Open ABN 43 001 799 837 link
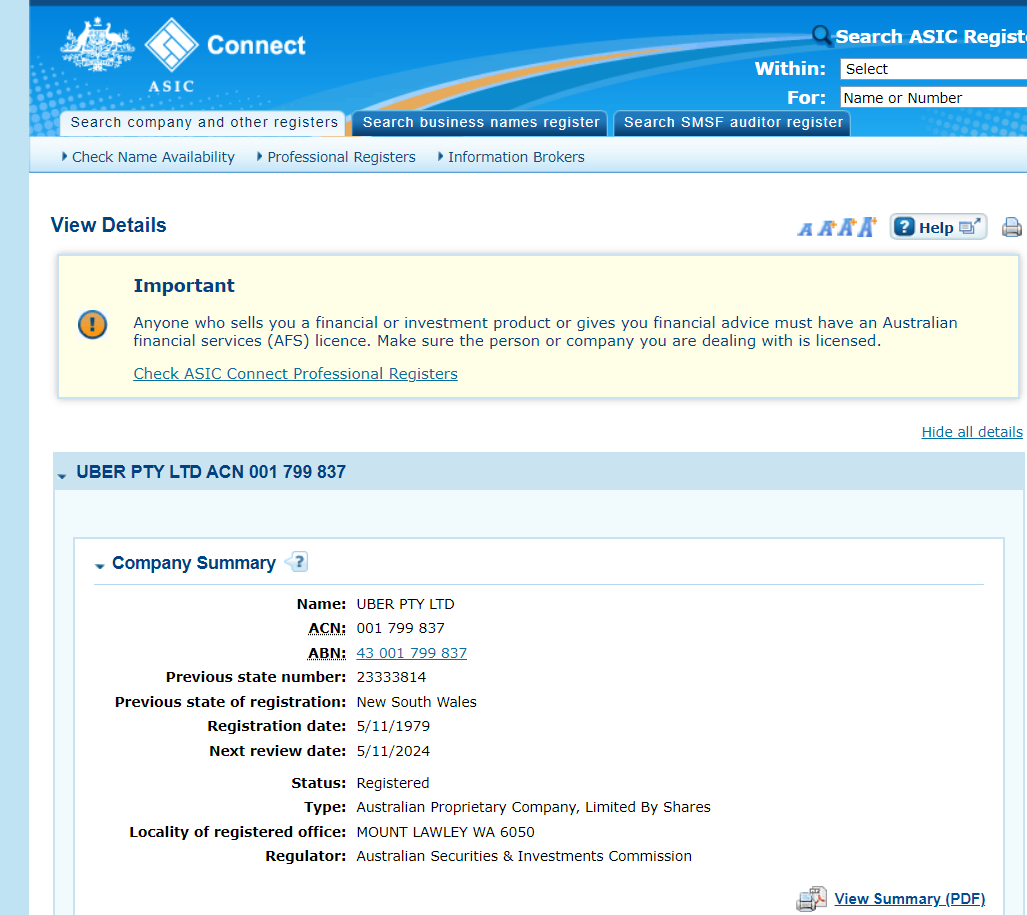Image resolution: width=1027 pixels, height=915 pixels. point(411,653)
